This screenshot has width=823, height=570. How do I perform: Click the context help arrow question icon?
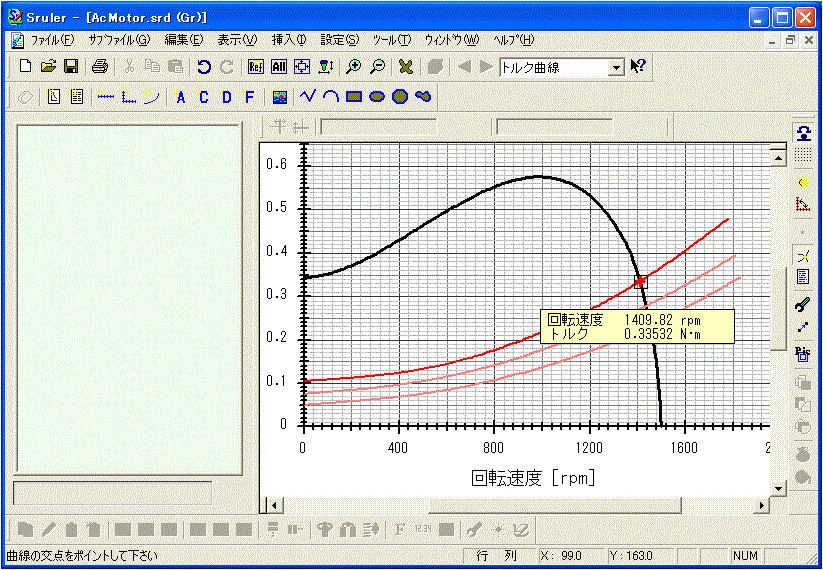pos(638,66)
